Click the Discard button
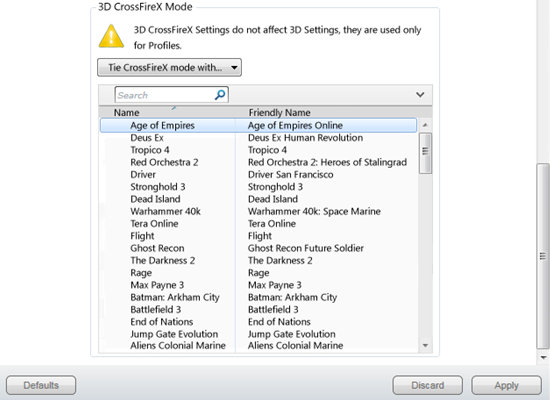This screenshot has height=400, width=550. pyautogui.click(x=428, y=385)
